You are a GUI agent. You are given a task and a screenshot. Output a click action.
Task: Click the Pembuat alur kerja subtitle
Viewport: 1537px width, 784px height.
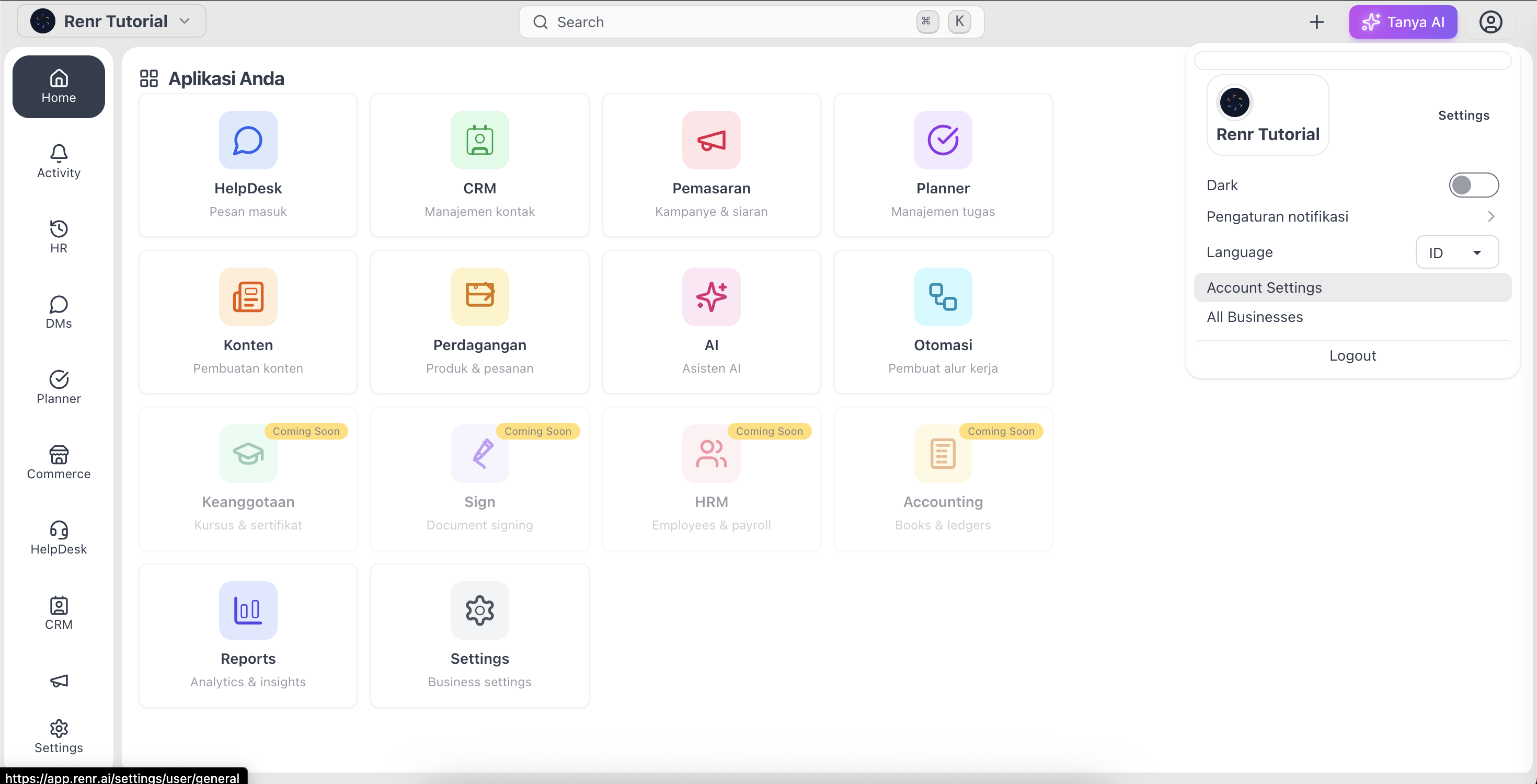coord(943,368)
